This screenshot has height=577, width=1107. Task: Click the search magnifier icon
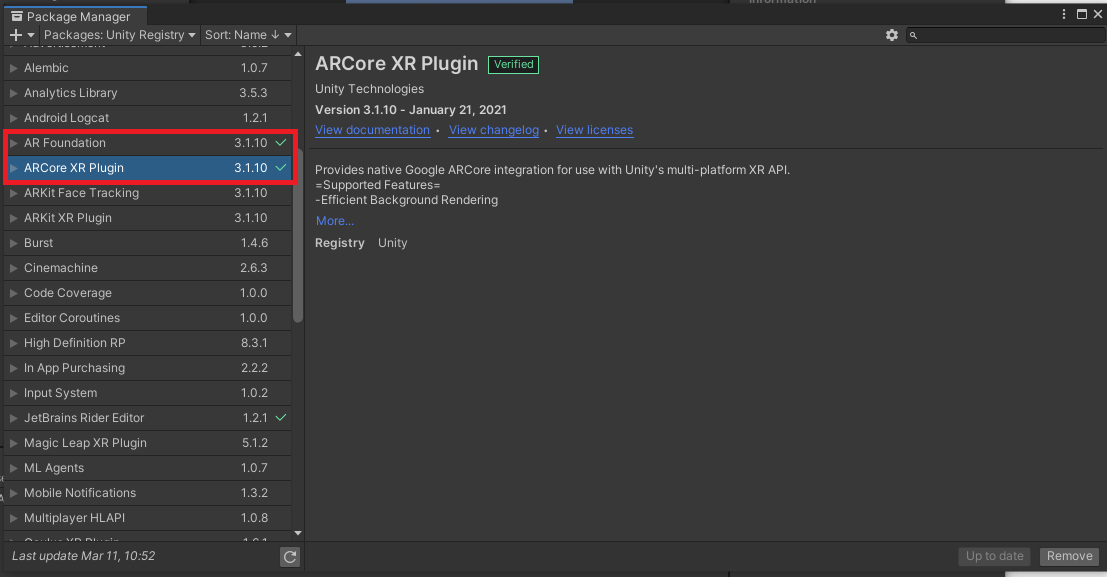click(x=913, y=35)
